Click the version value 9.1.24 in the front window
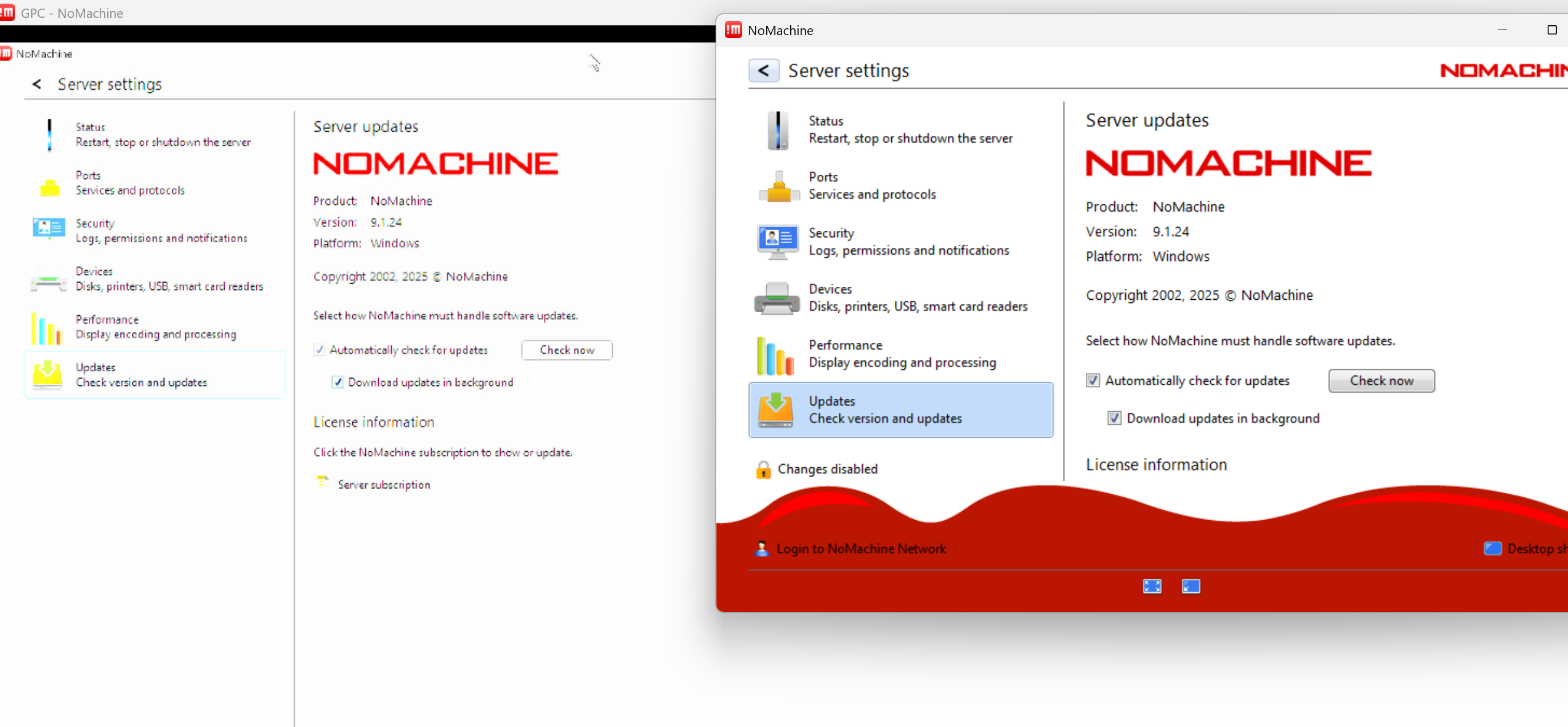 click(x=1171, y=232)
